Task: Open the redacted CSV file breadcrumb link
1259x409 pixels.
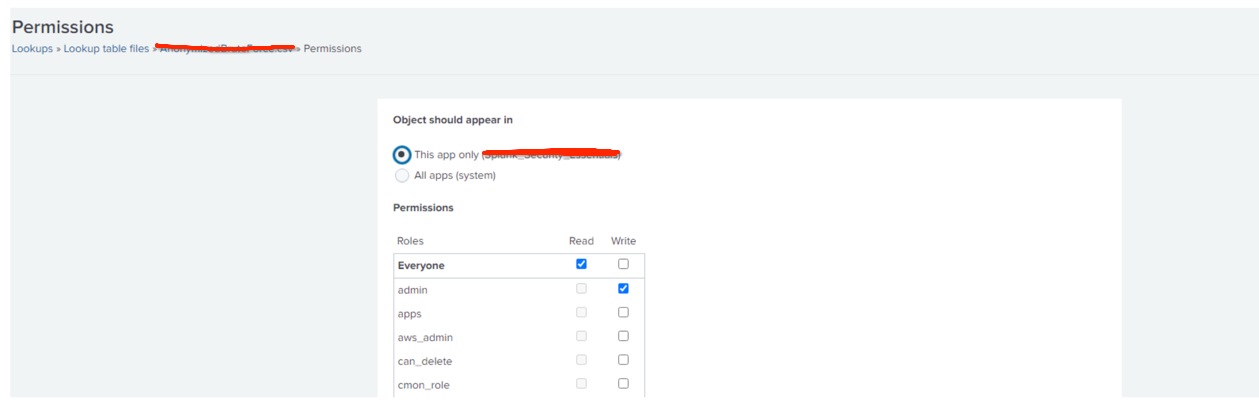Action: 226,48
